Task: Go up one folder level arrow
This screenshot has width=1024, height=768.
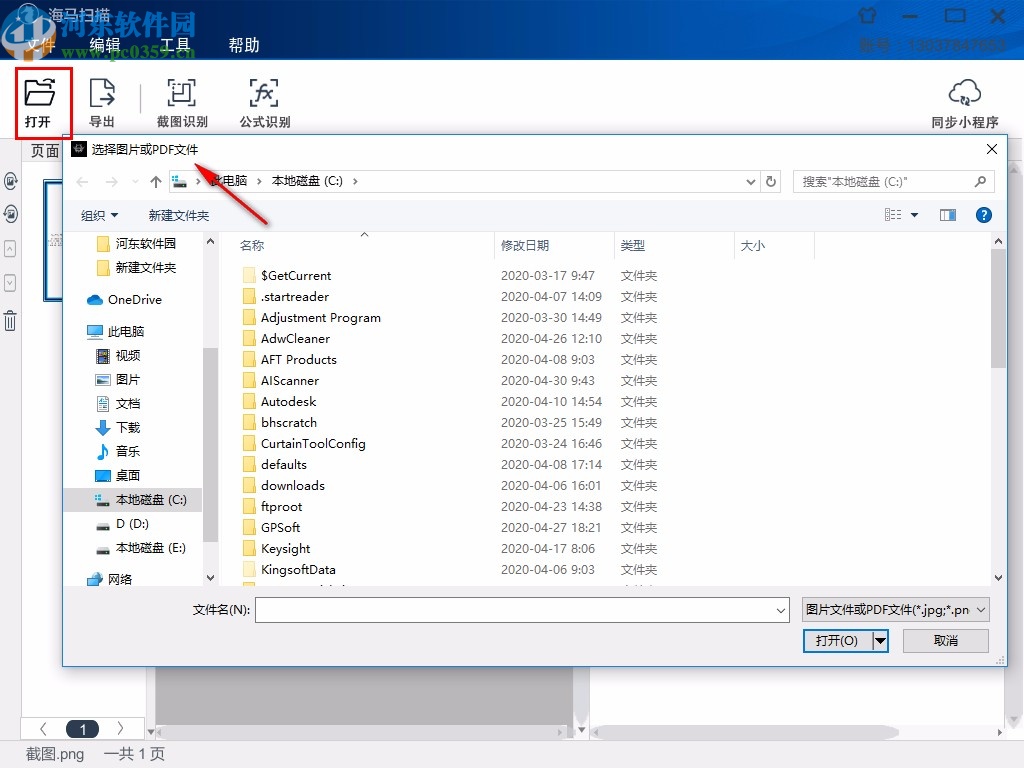Action: tap(155, 182)
